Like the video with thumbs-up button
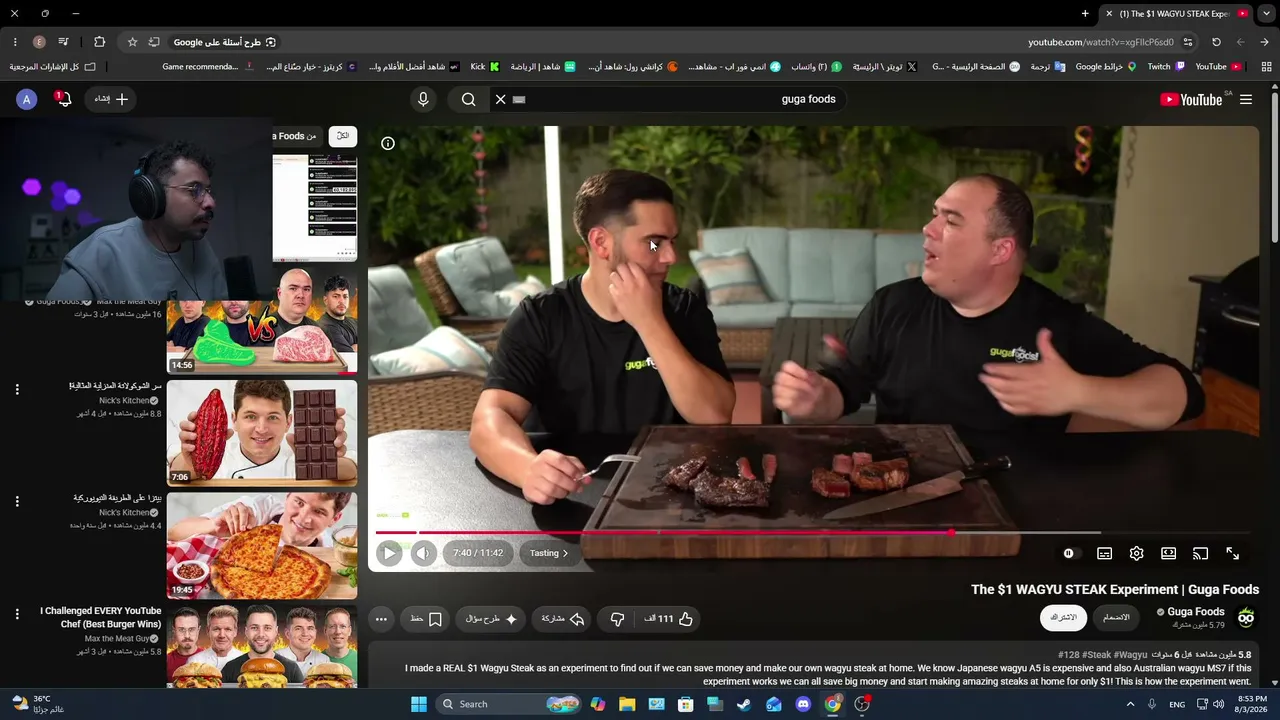Image resolution: width=1280 pixels, height=720 pixels. click(669, 619)
